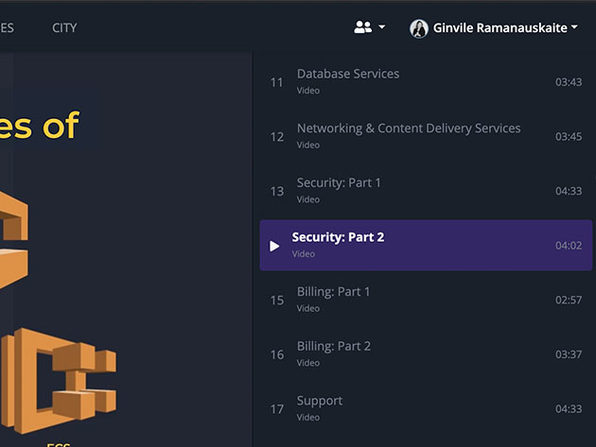This screenshot has width=596, height=447.
Task: Open the Ginvile Ramanauskaite user name menu
Action: coord(500,28)
